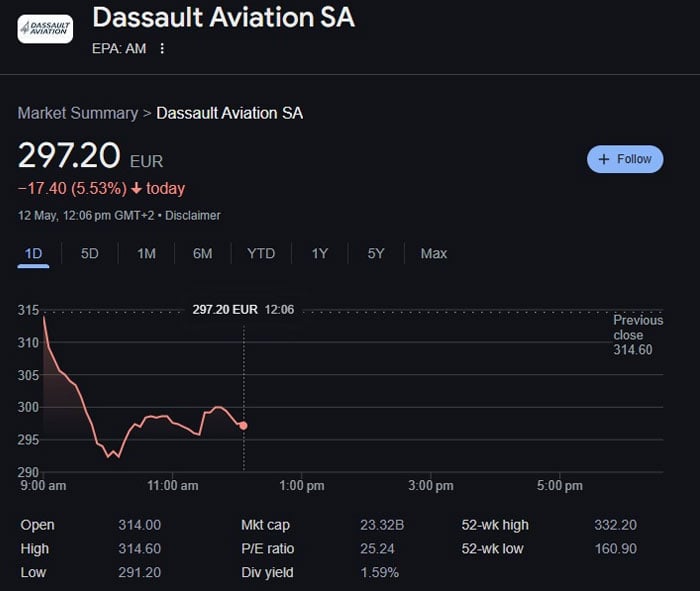
Task: Click the Mkt cap value 23.32B
Action: click(x=382, y=525)
